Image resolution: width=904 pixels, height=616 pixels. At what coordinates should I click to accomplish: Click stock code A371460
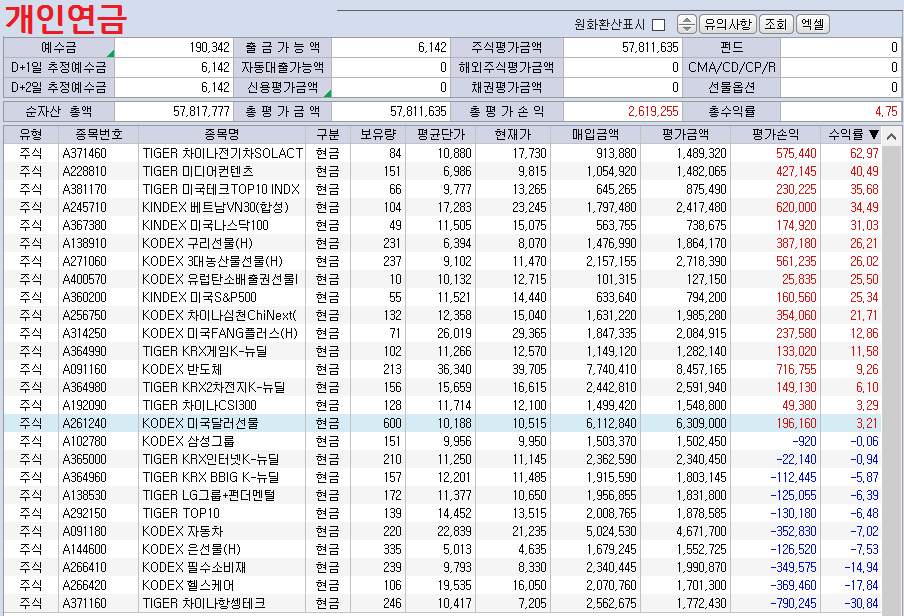tap(85, 153)
